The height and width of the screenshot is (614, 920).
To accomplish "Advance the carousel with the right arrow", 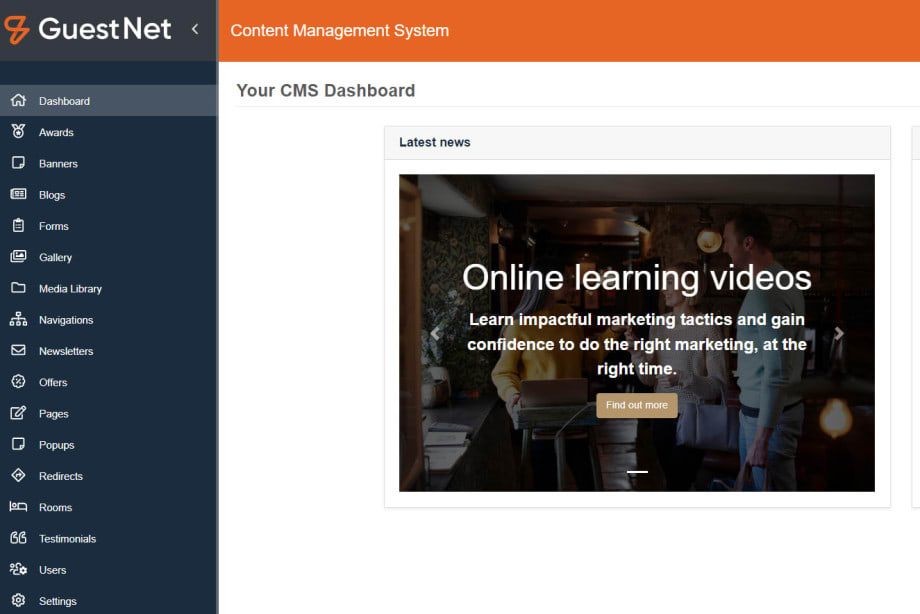I will click(840, 333).
